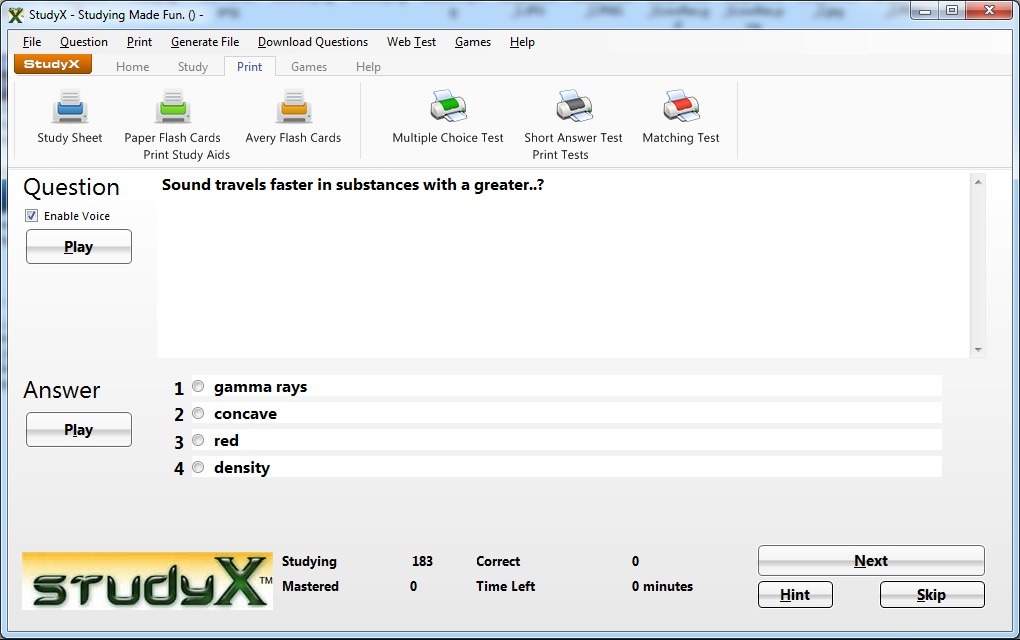1020x640 pixels.
Task: Open the Download Questions menu
Action: pyautogui.click(x=313, y=42)
